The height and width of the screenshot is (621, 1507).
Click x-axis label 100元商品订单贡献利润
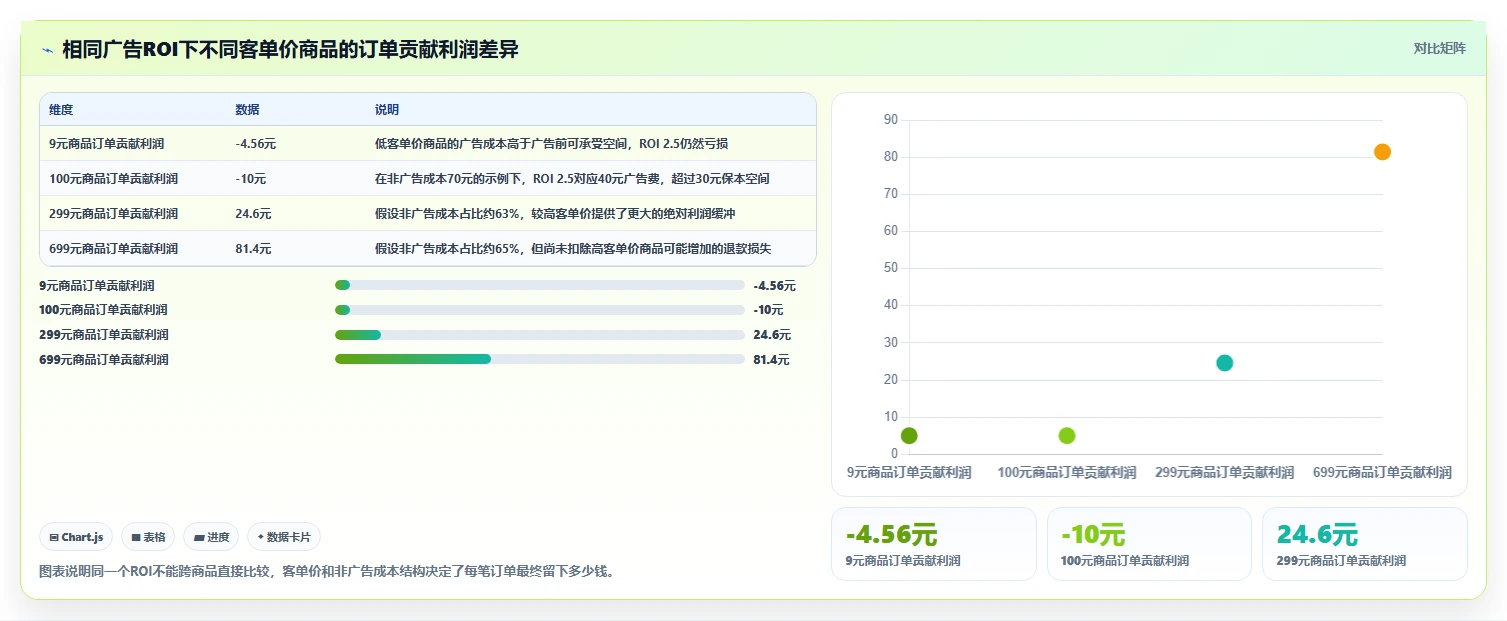(x=1067, y=473)
